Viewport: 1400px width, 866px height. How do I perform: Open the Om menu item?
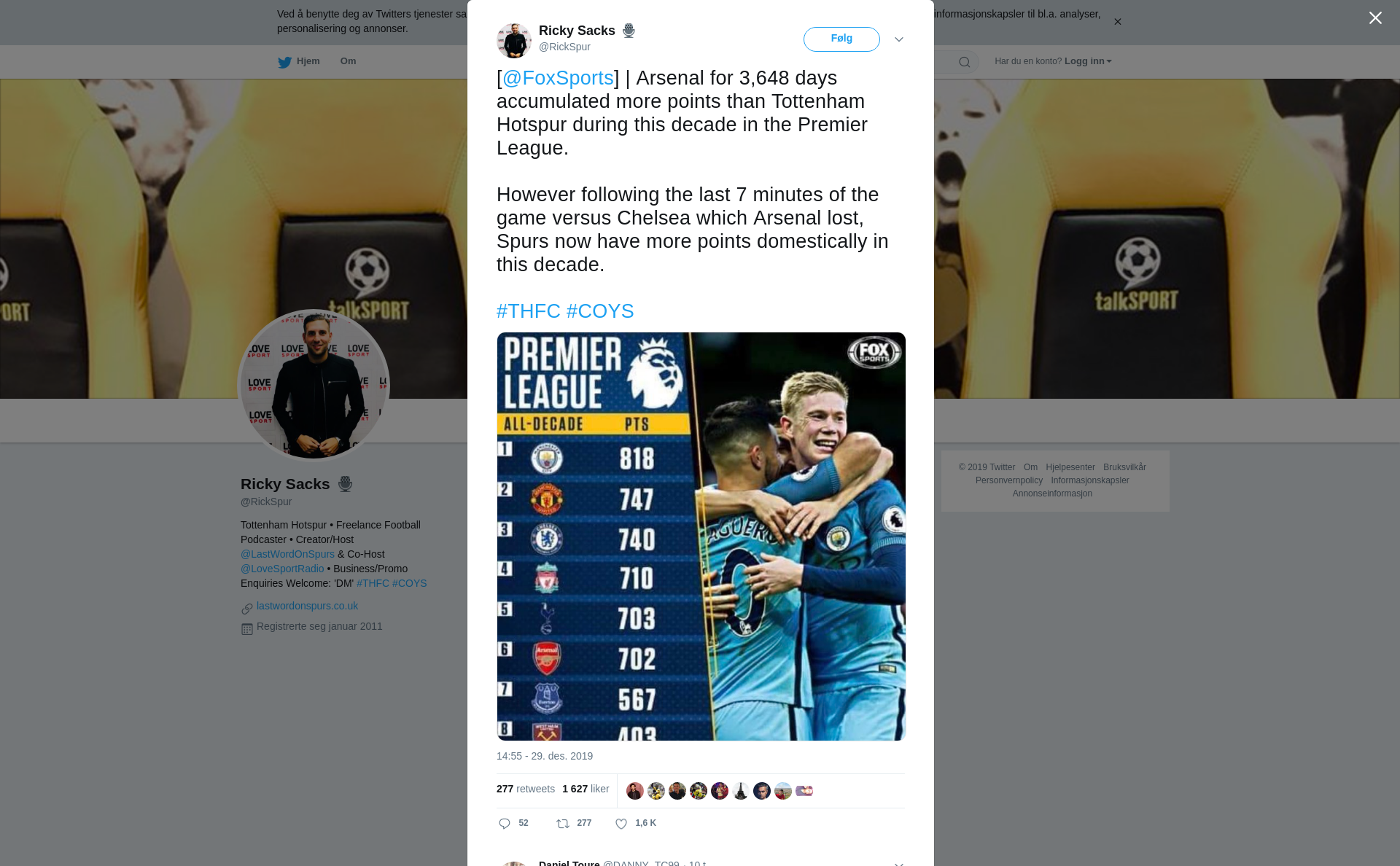click(x=348, y=61)
